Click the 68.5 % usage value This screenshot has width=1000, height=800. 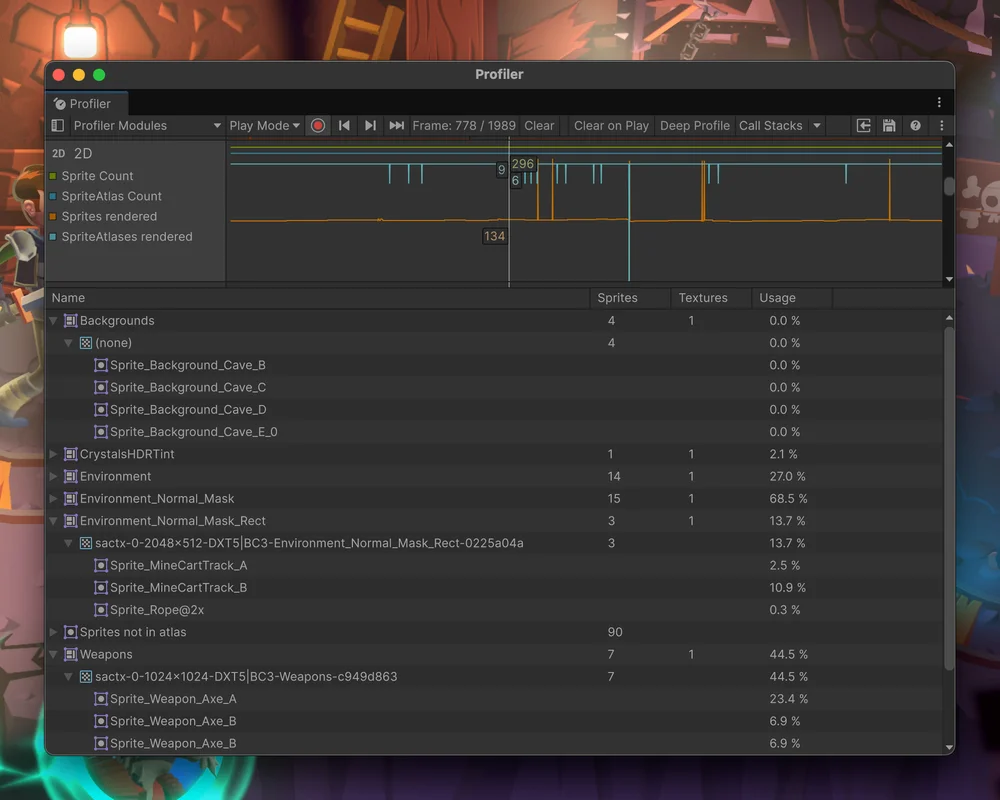click(788, 499)
